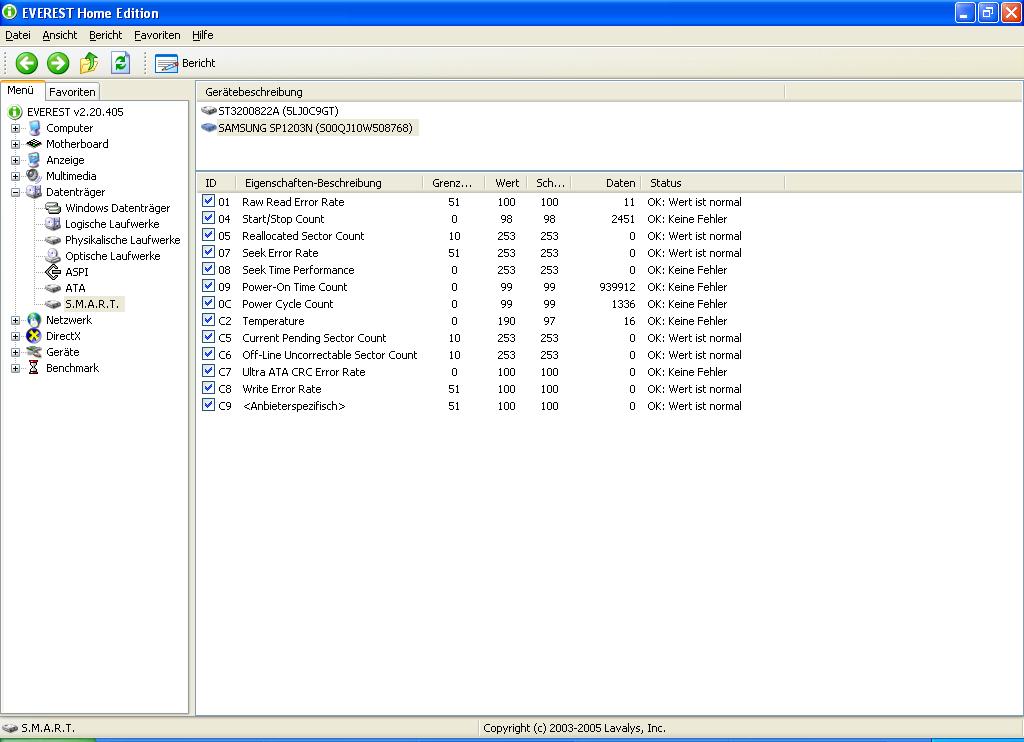The image size is (1024, 742).
Task: Select the Ultra ATA CRC Error Rate row
Action: tap(472, 372)
